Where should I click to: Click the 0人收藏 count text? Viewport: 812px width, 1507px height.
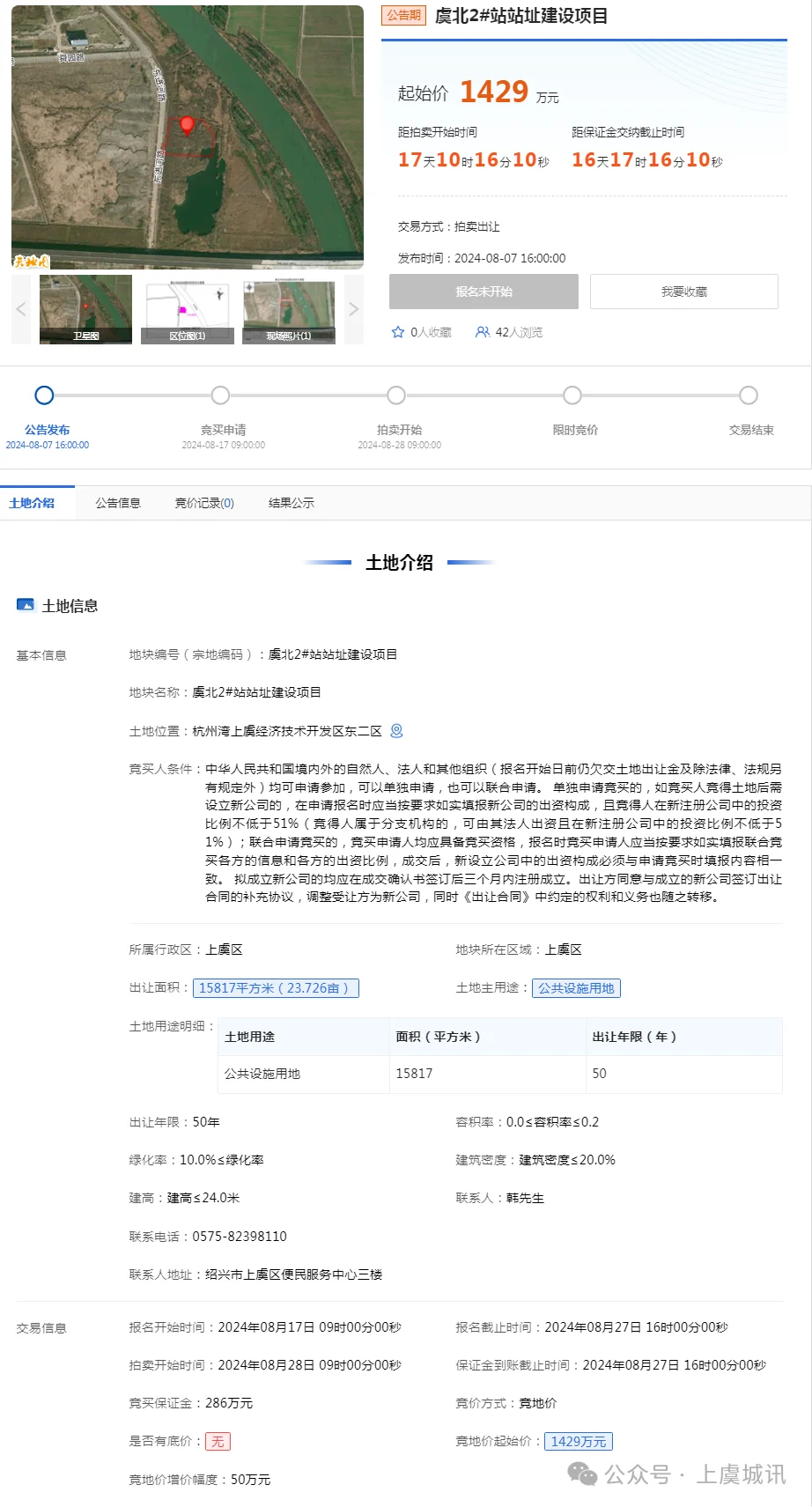tap(431, 332)
